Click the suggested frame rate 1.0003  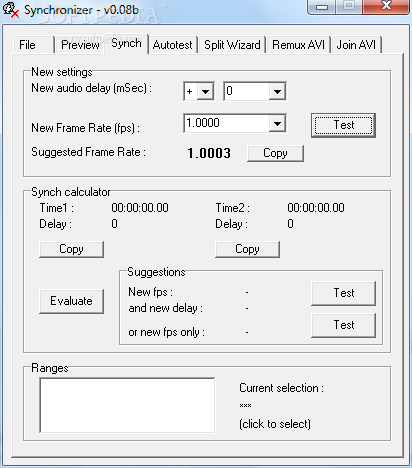209,153
